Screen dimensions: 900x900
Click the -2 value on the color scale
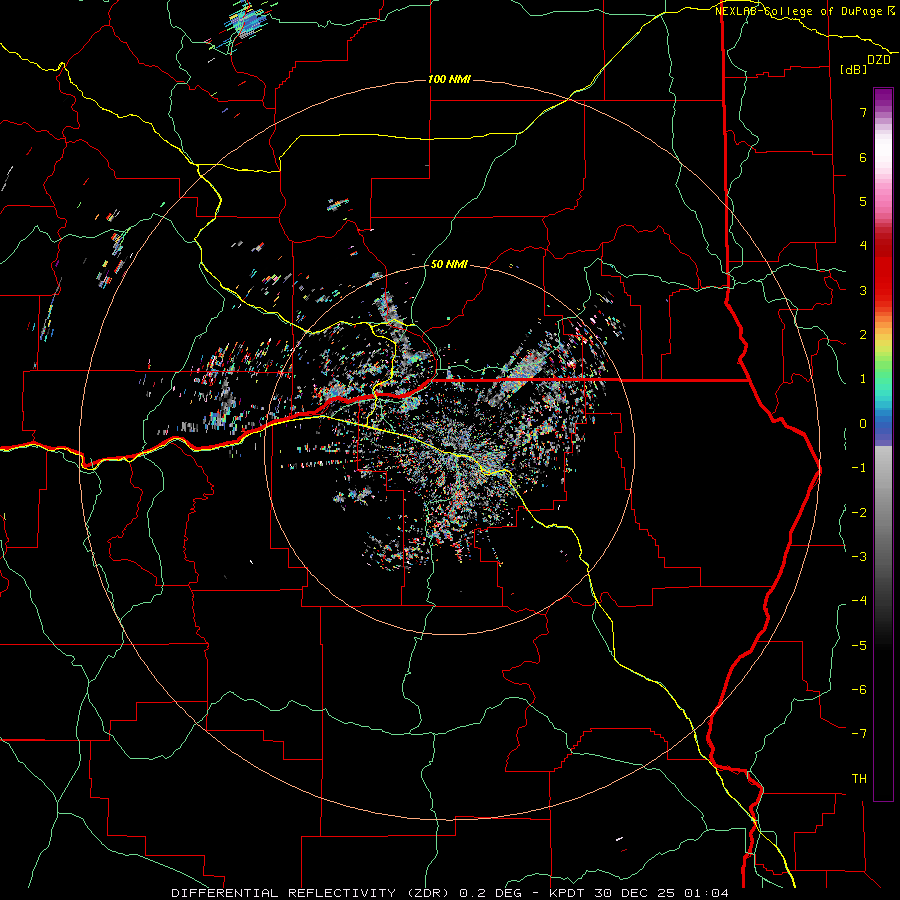[x=859, y=513]
